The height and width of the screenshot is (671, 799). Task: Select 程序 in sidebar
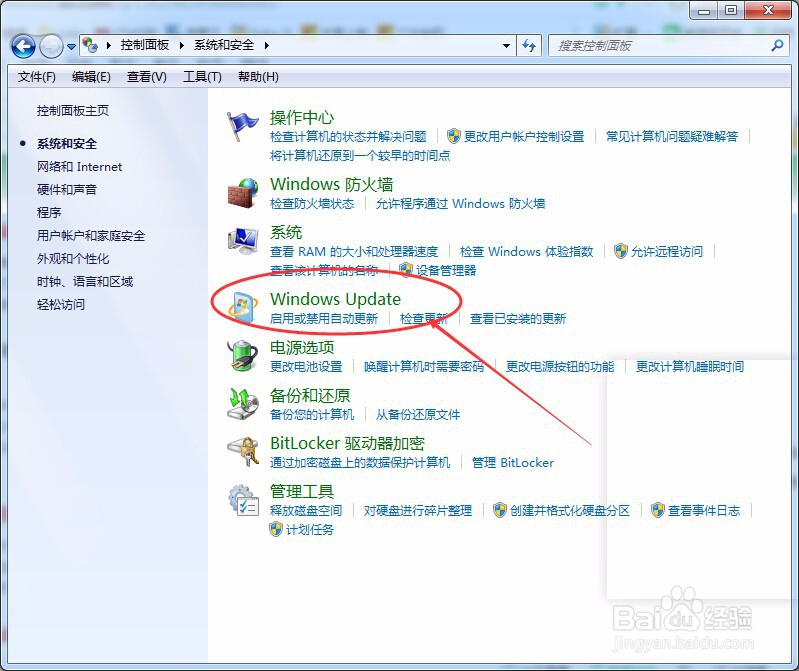(49, 212)
